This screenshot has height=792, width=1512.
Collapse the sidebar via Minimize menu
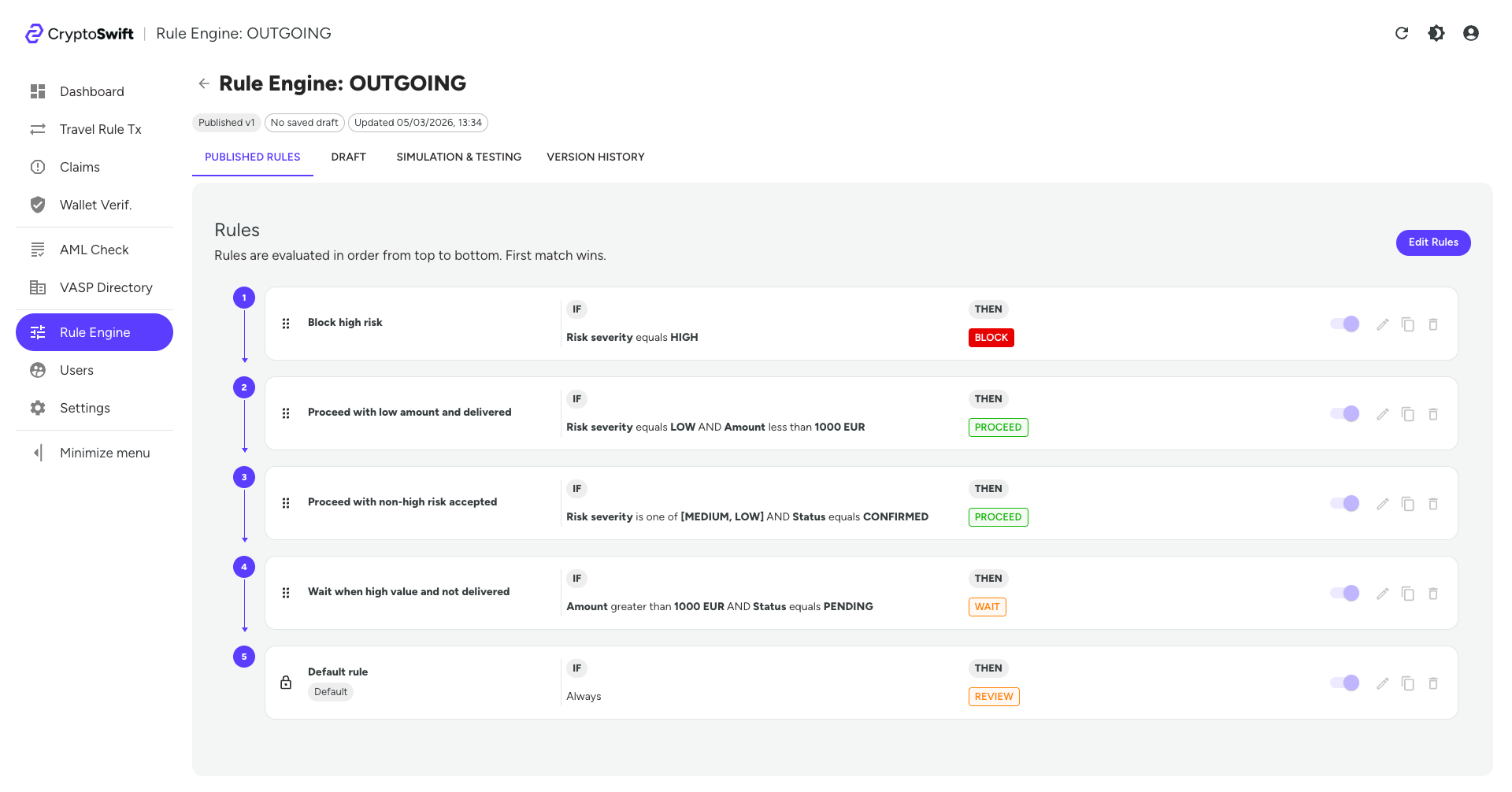105,453
